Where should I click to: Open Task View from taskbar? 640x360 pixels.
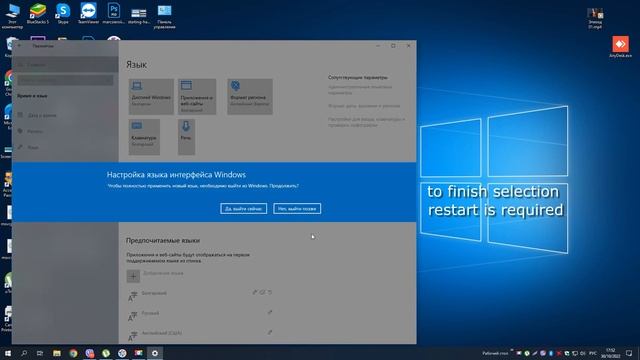(40, 353)
